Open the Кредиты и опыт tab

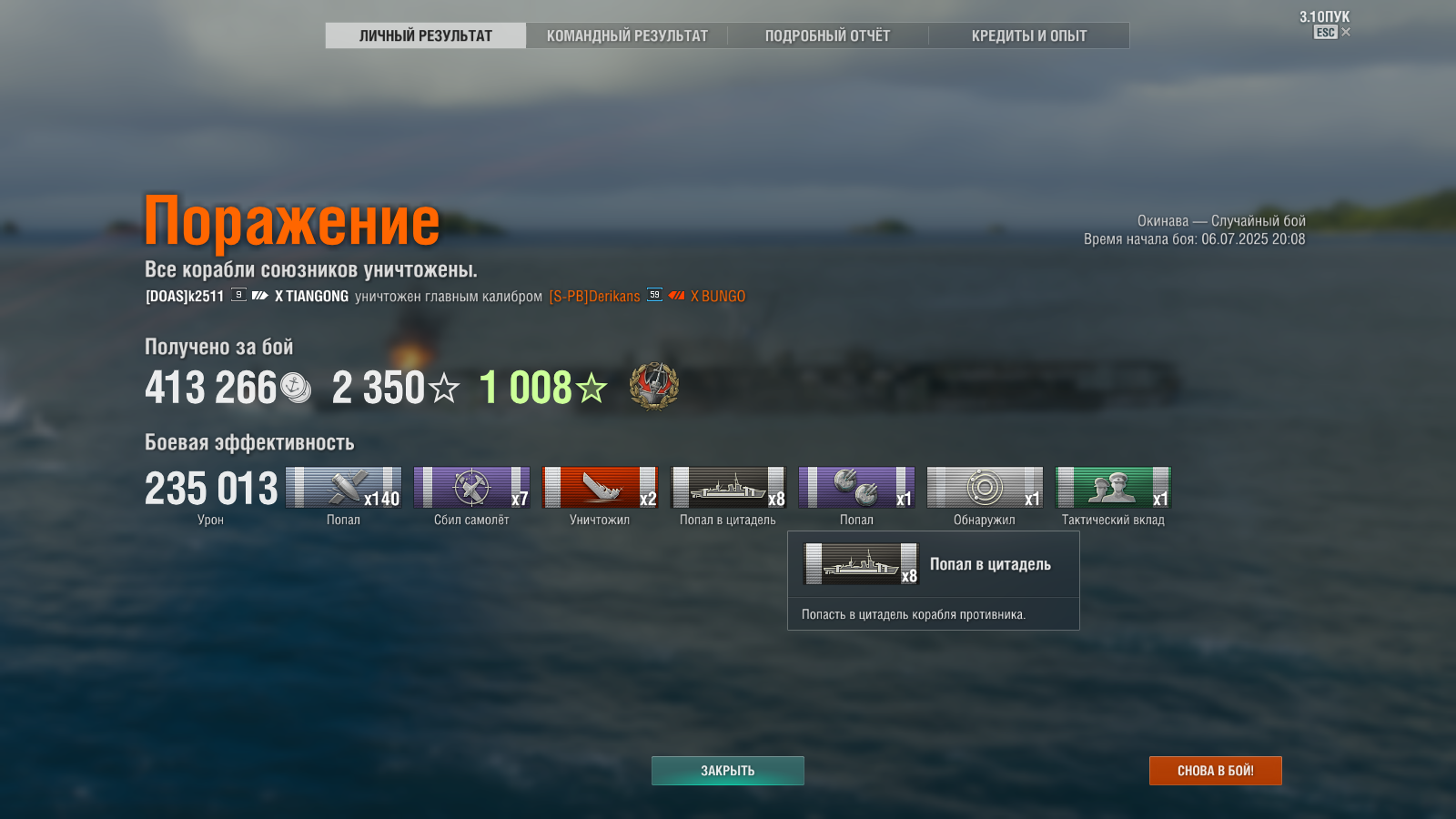pyautogui.click(x=1029, y=35)
